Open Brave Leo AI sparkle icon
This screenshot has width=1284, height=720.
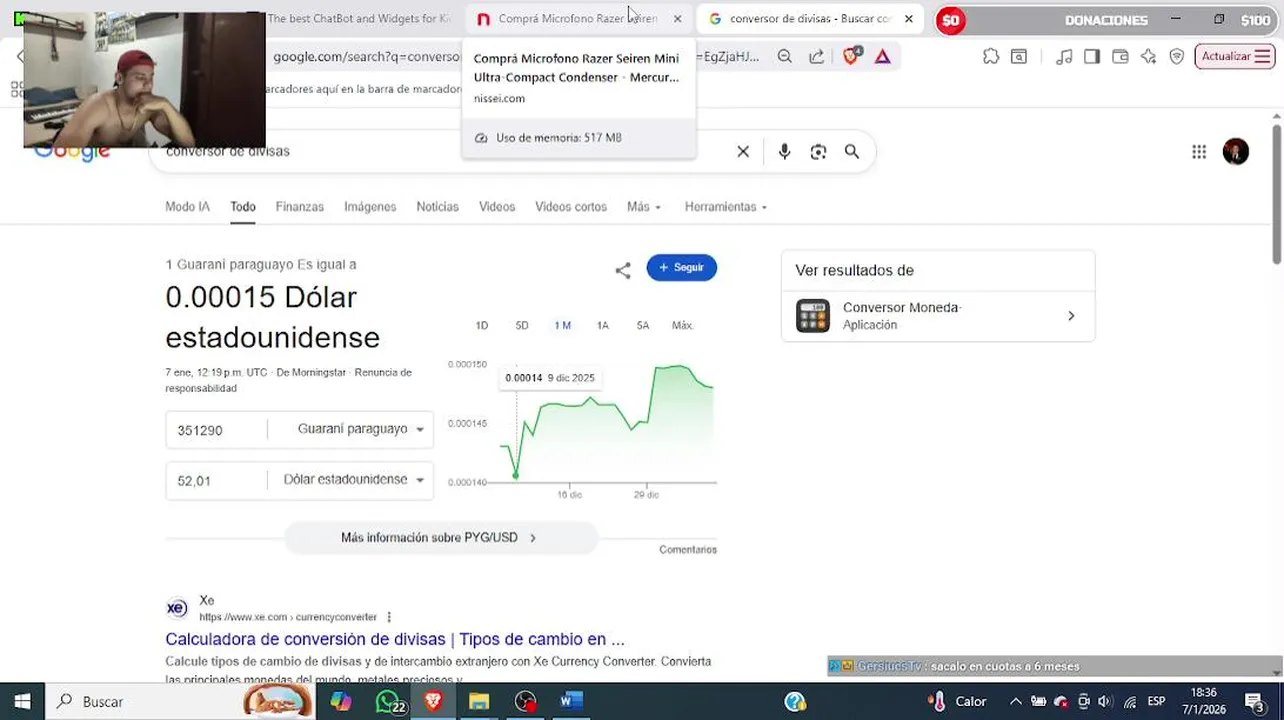(x=1148, y=57)
